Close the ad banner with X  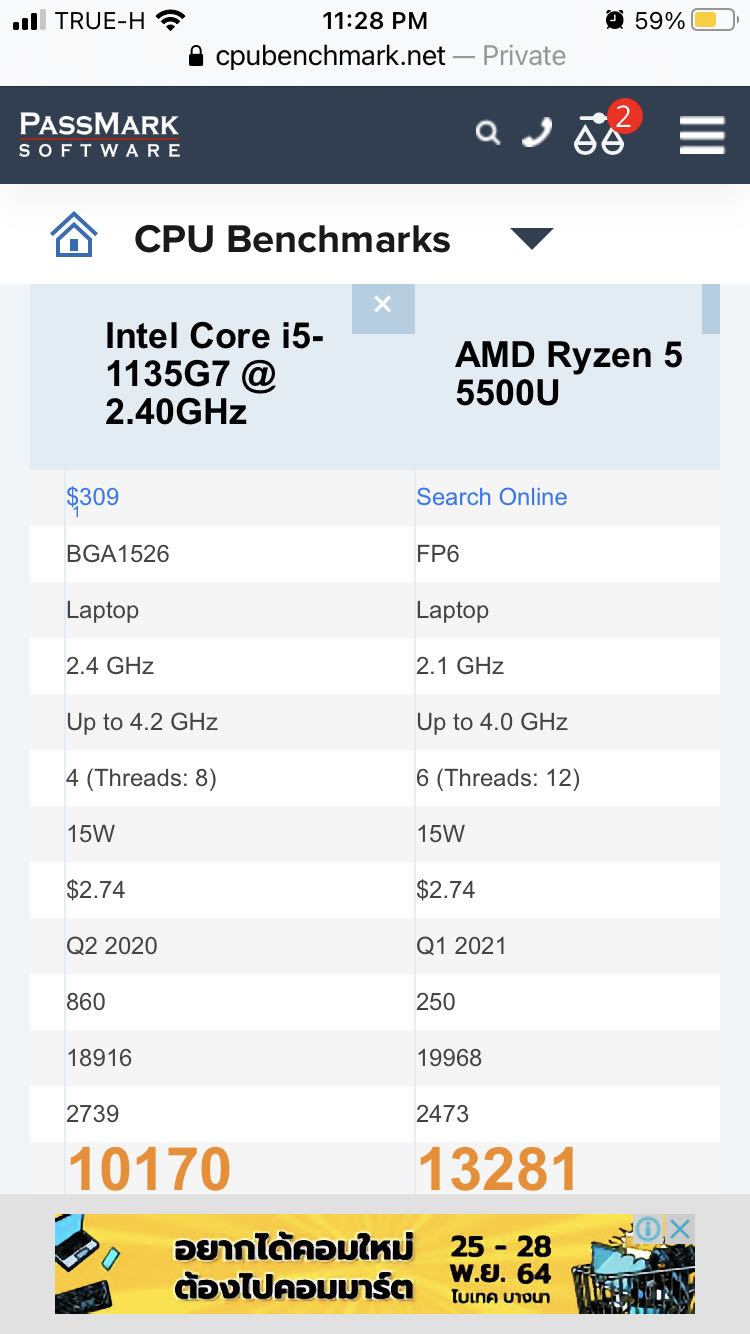pyautogui.click(x=679, y=1229)
